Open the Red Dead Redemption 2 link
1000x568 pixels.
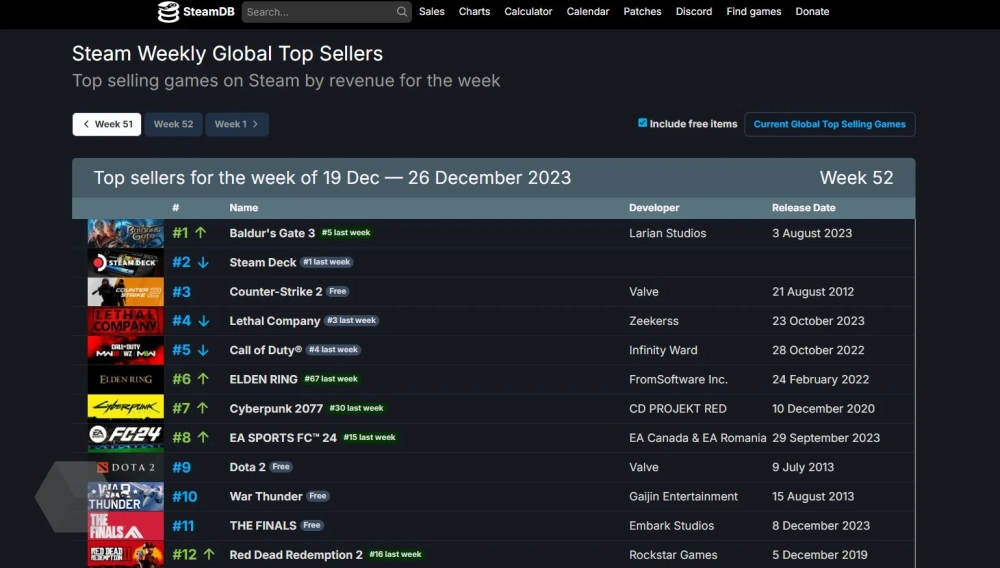[x=296, y=555]
